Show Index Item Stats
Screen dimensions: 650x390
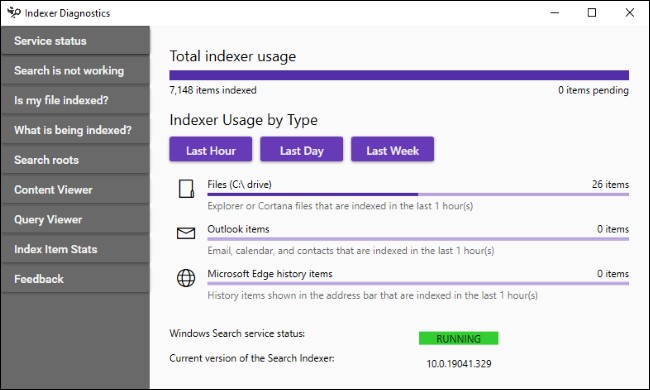[x=75, y=250]
